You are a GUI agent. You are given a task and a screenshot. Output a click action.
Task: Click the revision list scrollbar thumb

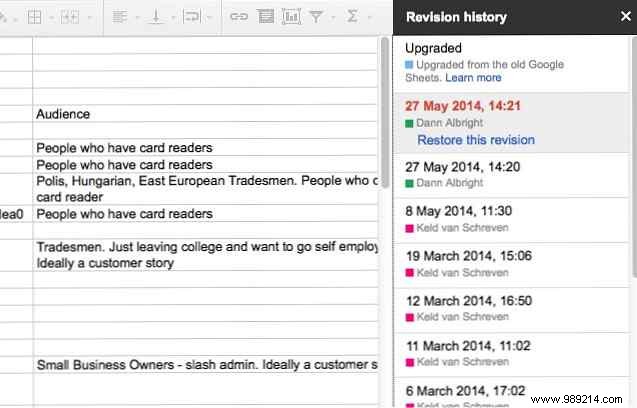click(634, 157)
